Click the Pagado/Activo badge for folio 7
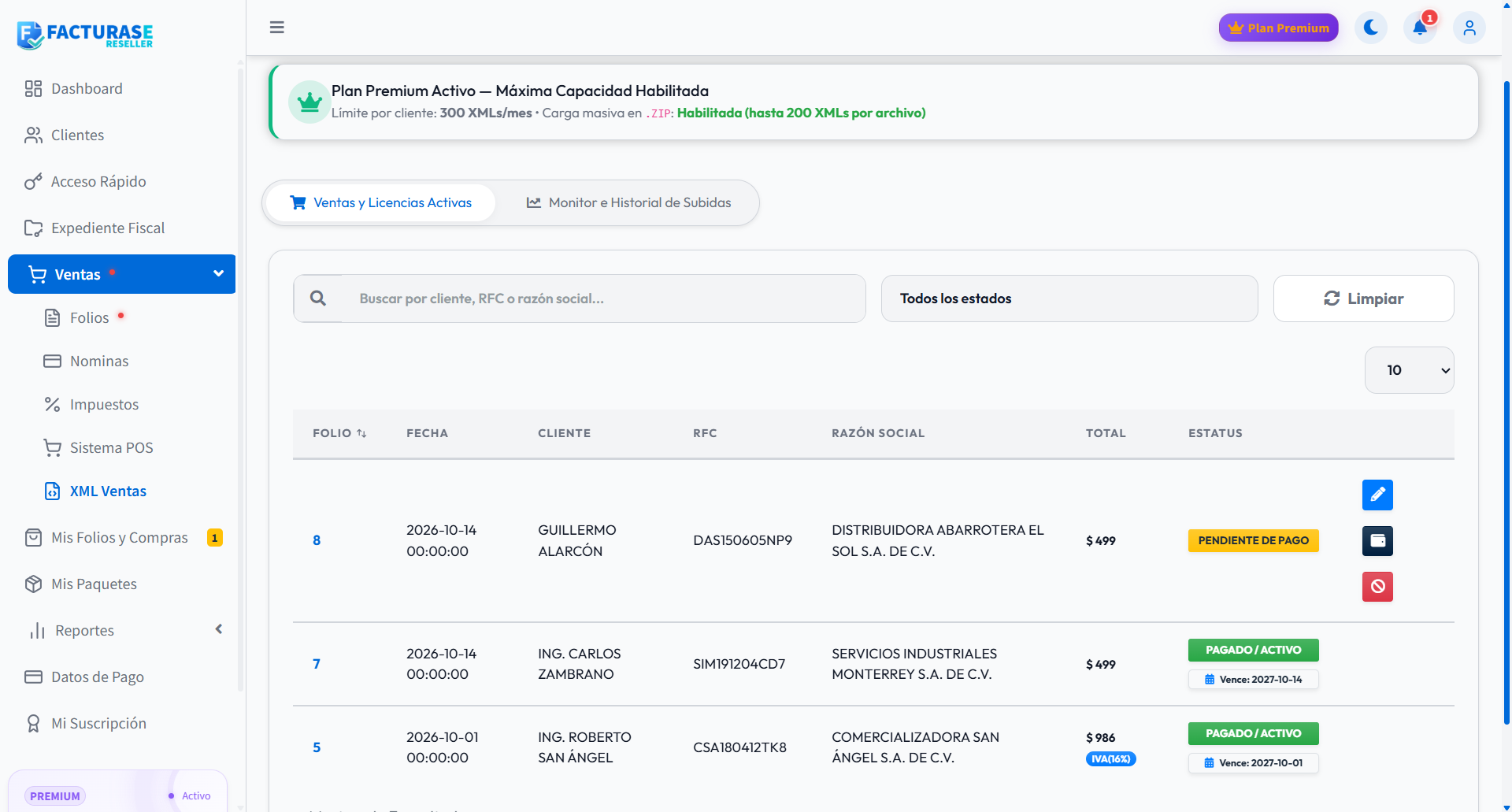Image resolution: width=1512 pixels, height=812 pixels. (1253, 650)
